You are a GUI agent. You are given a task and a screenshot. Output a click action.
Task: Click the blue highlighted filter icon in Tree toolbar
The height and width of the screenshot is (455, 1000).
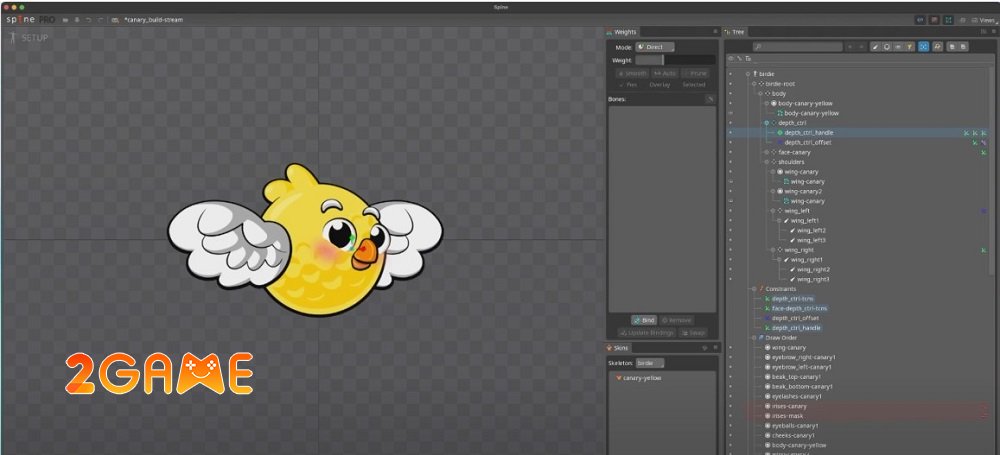(x=923, y=46)
